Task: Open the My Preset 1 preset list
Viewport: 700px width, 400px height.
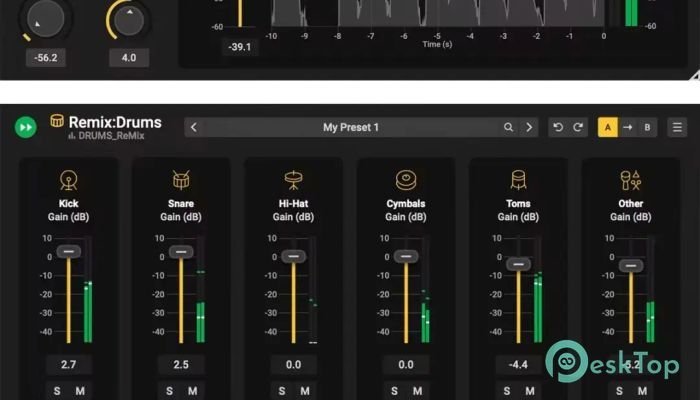Action: click(x=350, y=127)
